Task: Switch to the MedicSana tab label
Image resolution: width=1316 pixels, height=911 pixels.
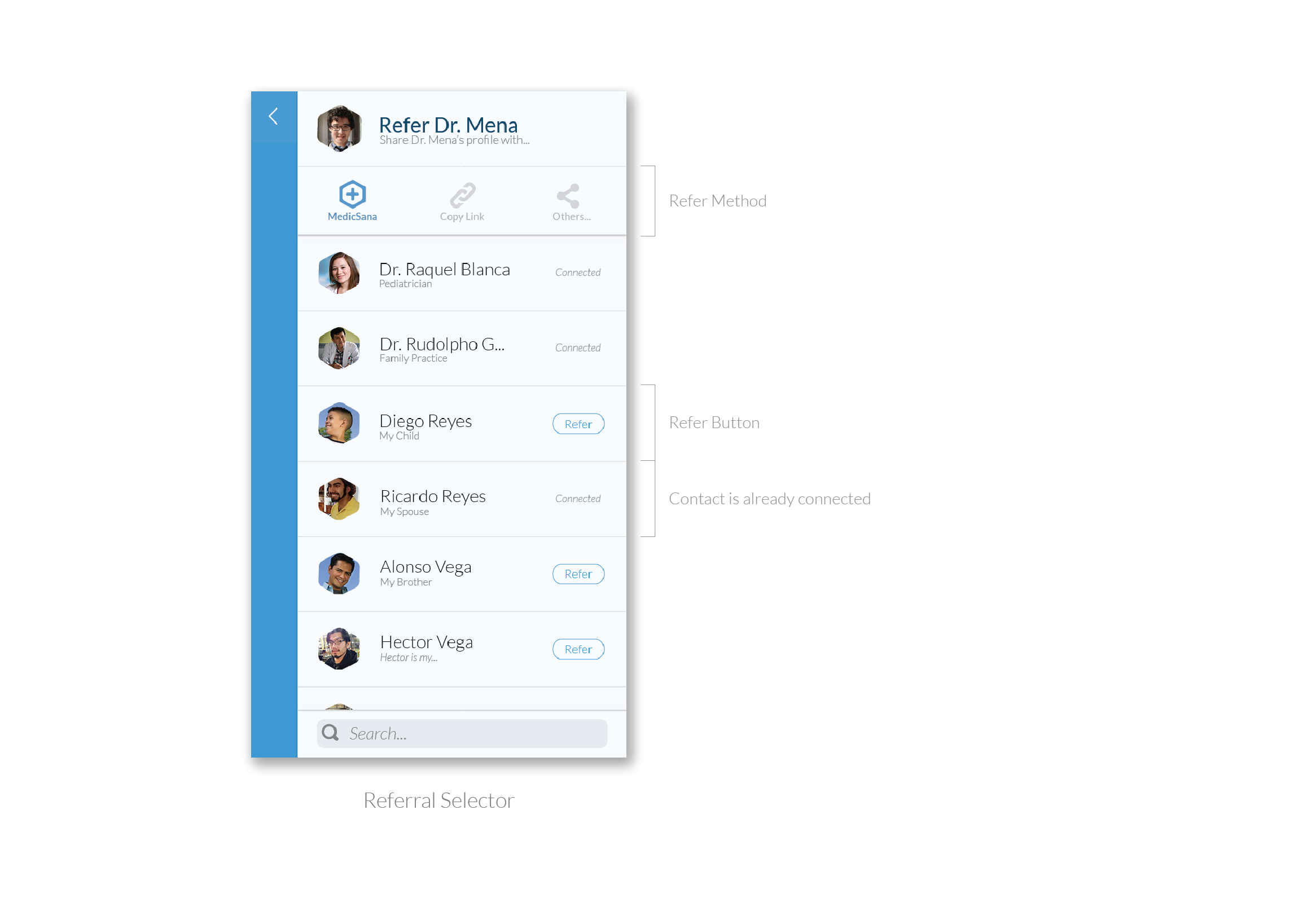Action: tap(352, 217)
